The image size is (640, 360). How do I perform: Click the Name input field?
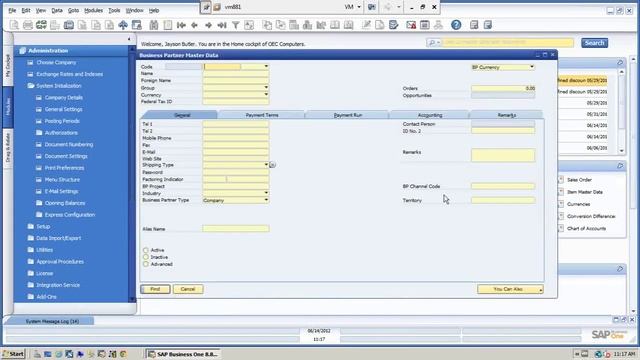click(236, 73)
